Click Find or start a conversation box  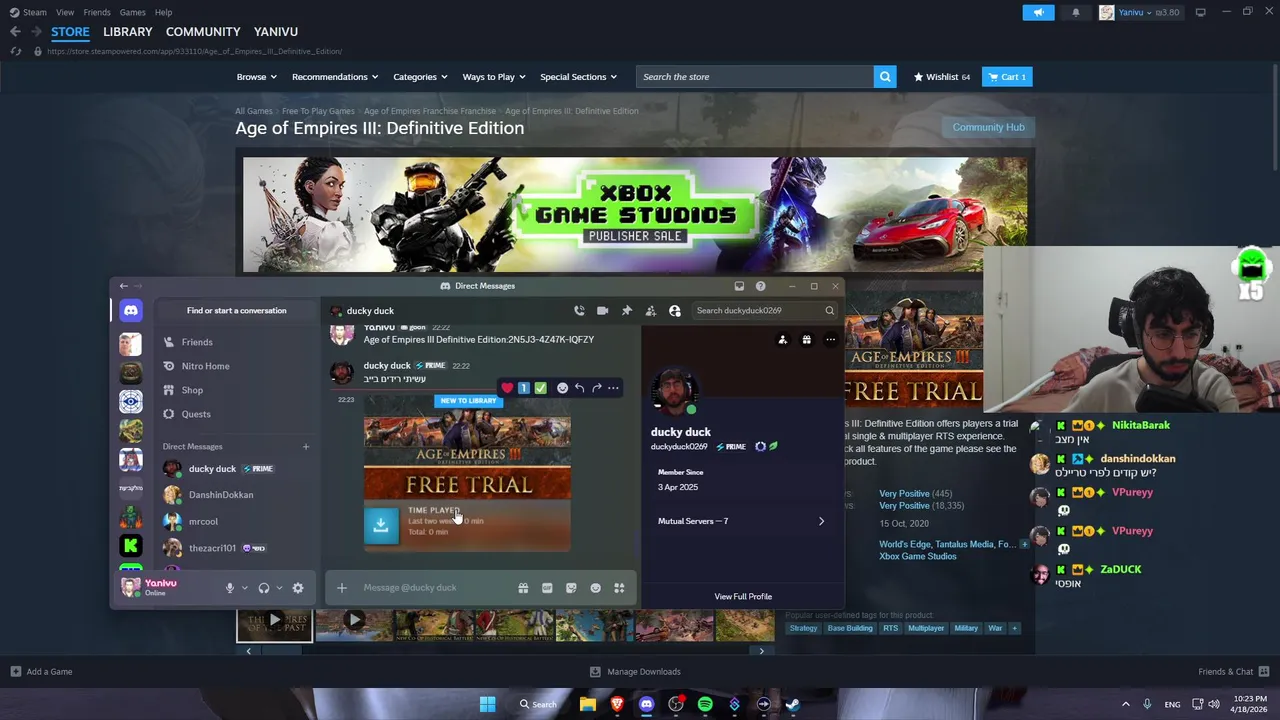pos(237,311)
